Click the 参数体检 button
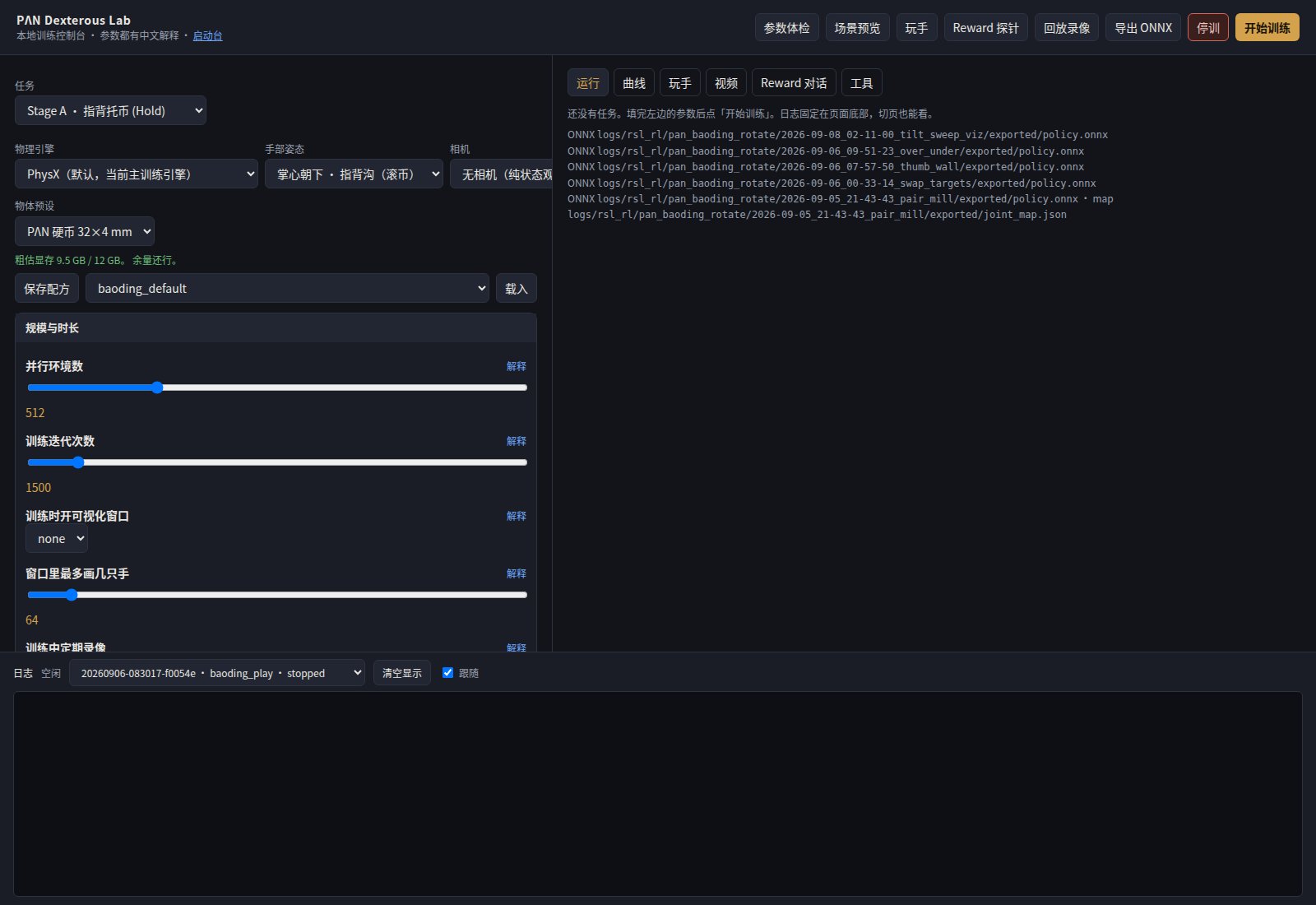The height and width of the screenshot is (905, 1316). [787, 27]
